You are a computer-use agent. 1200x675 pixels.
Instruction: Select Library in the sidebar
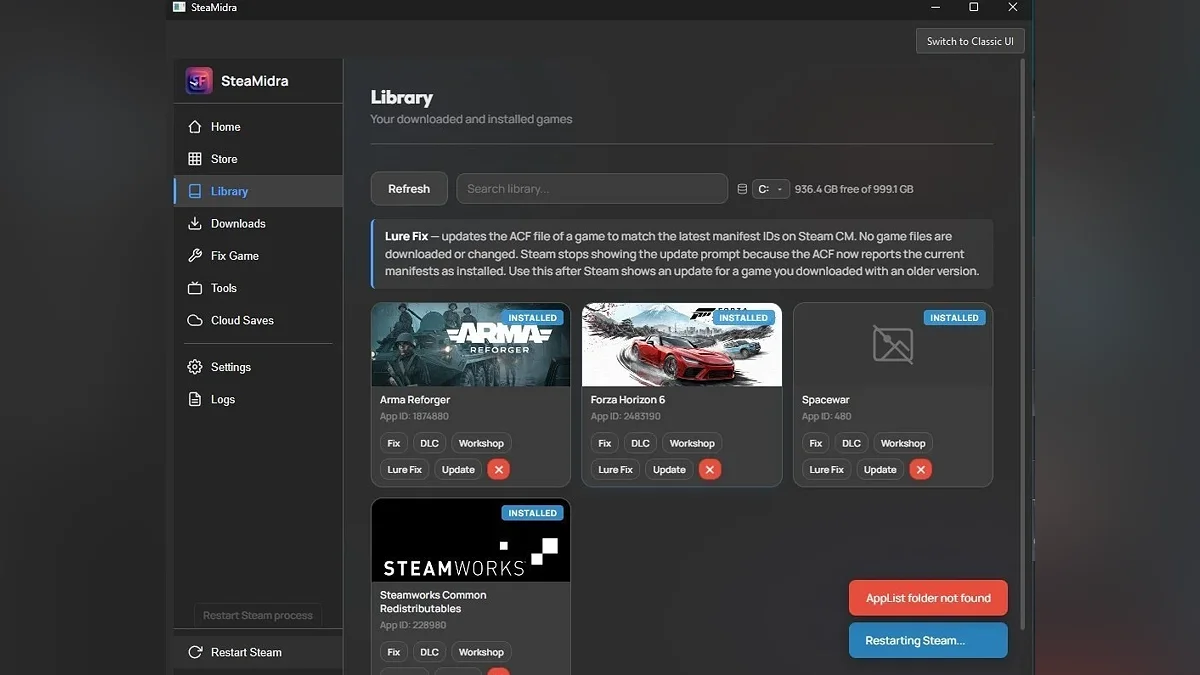[258, 191]
